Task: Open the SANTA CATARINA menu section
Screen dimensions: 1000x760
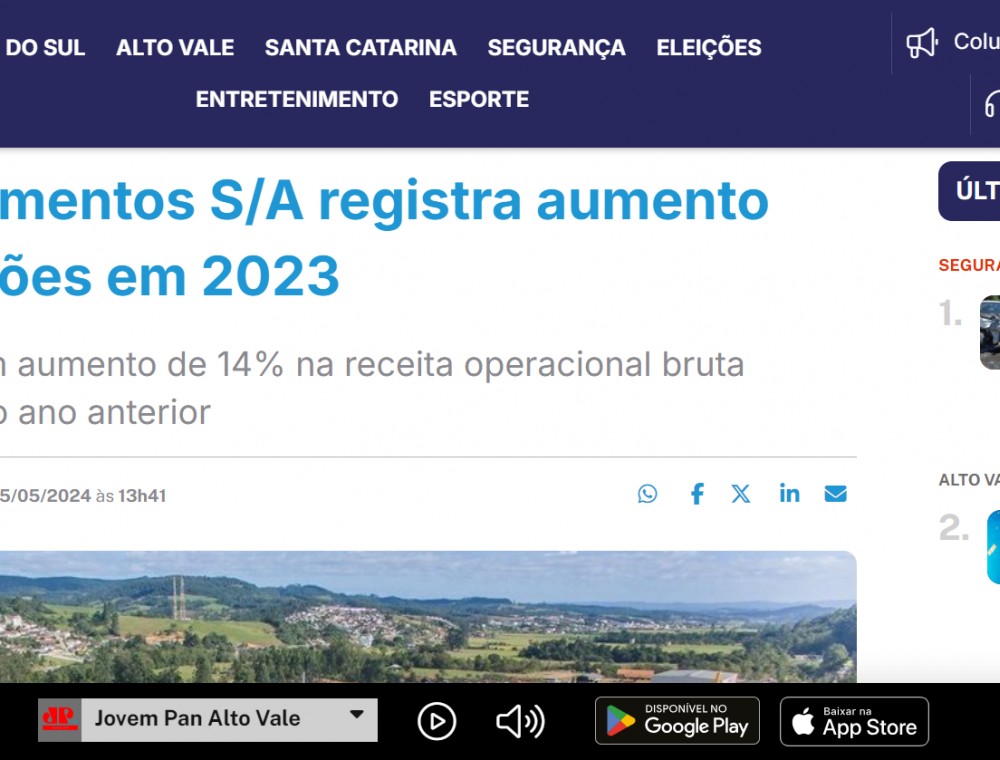Action: (x=360, y=47)
